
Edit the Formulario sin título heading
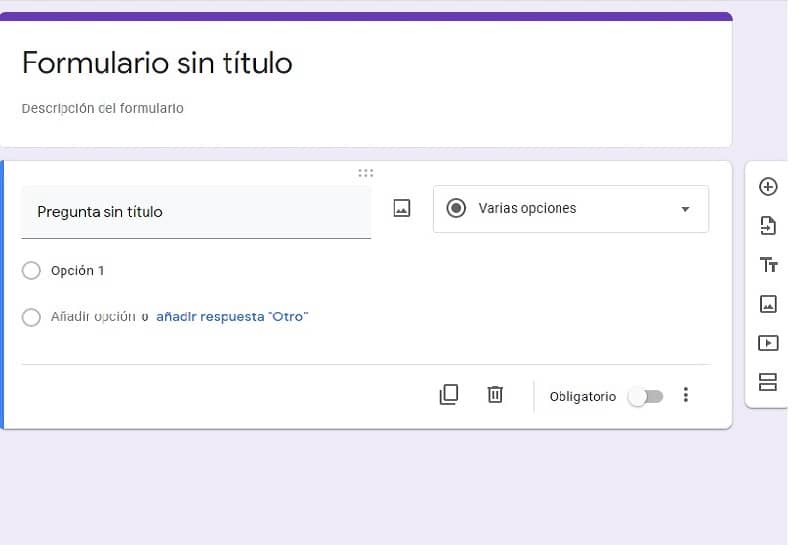[x=157, y=63]
